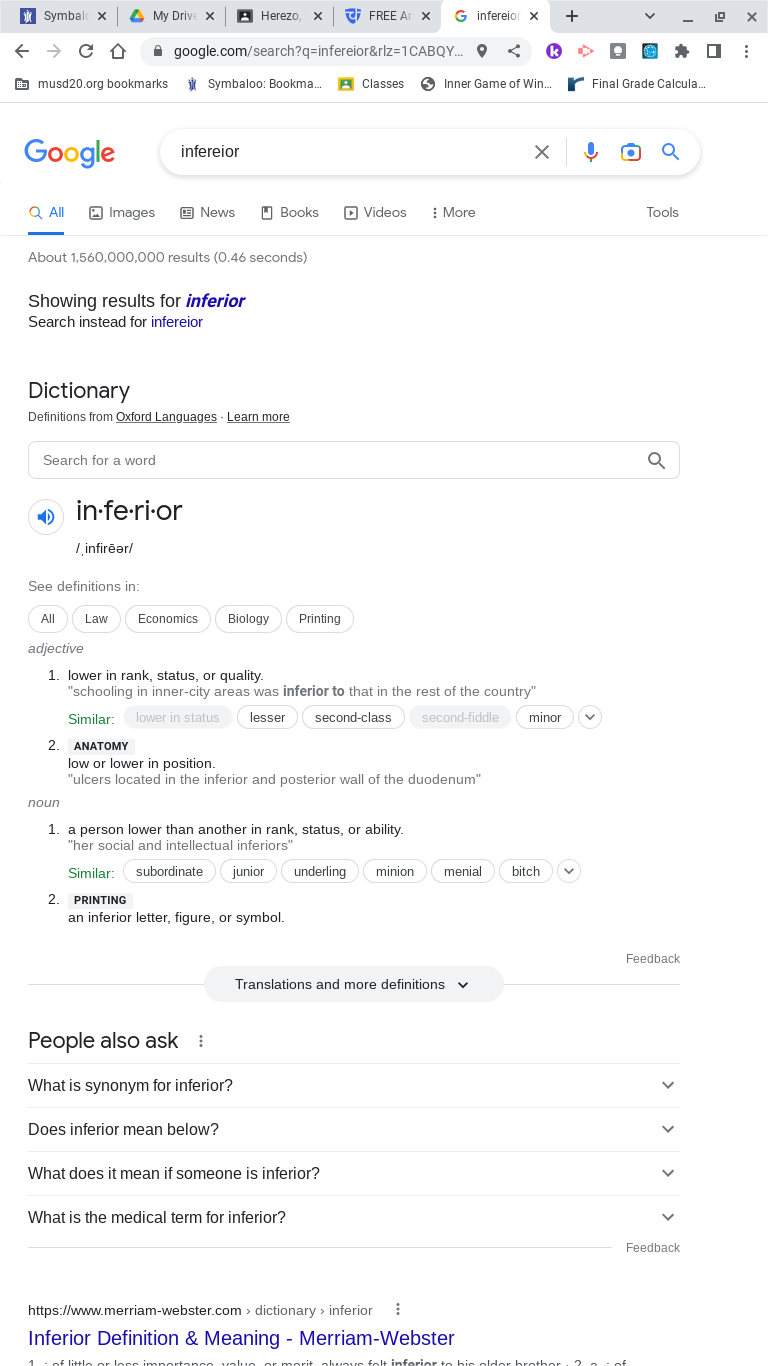Click the dictionary word search magnifier

click(x=656, y=460)
